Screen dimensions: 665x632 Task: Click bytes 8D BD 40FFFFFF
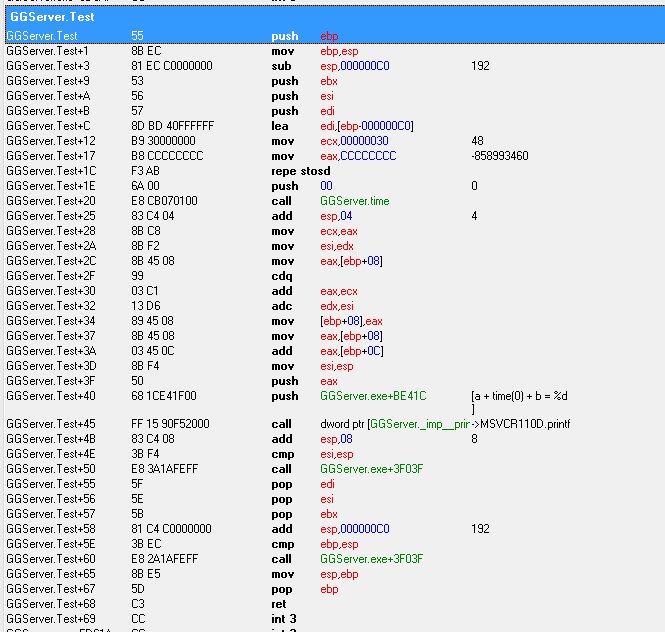[173, 126]
